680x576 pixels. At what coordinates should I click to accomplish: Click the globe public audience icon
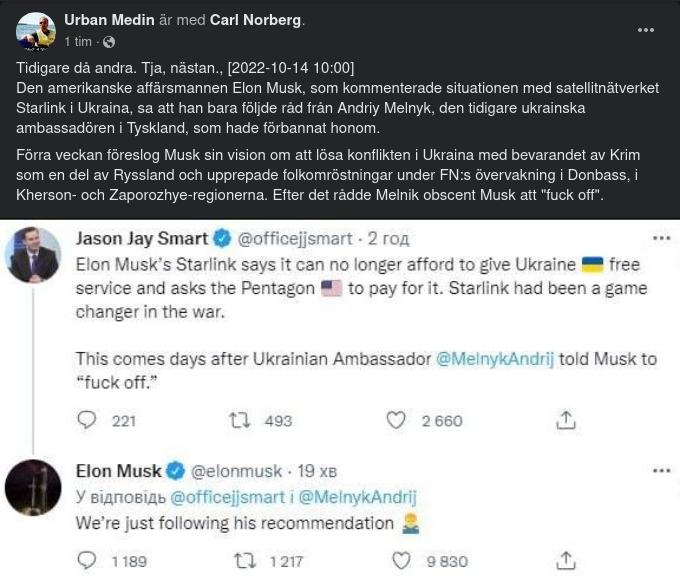tap(108, 42)
